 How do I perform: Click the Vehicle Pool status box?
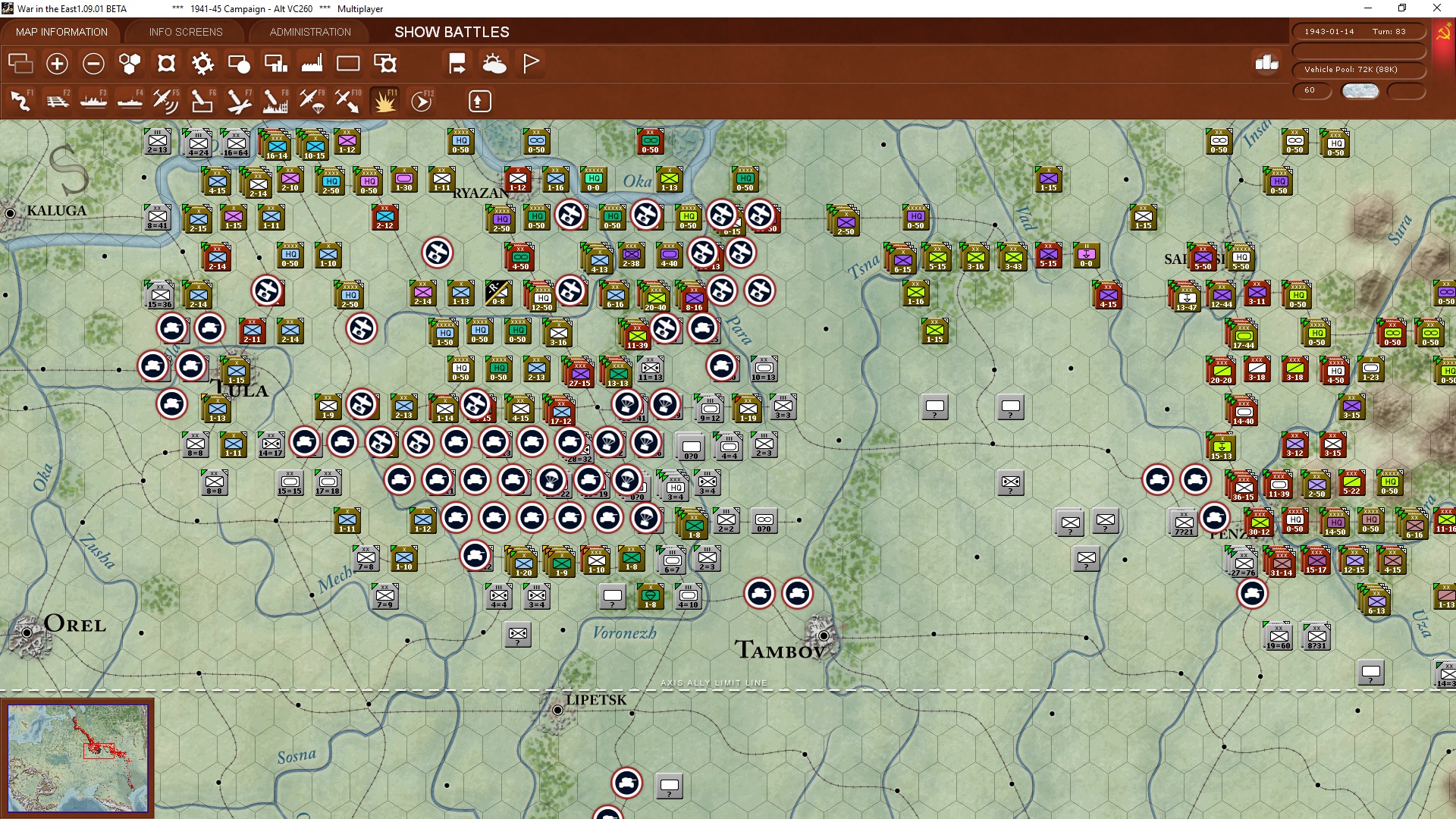point(1358,70)
